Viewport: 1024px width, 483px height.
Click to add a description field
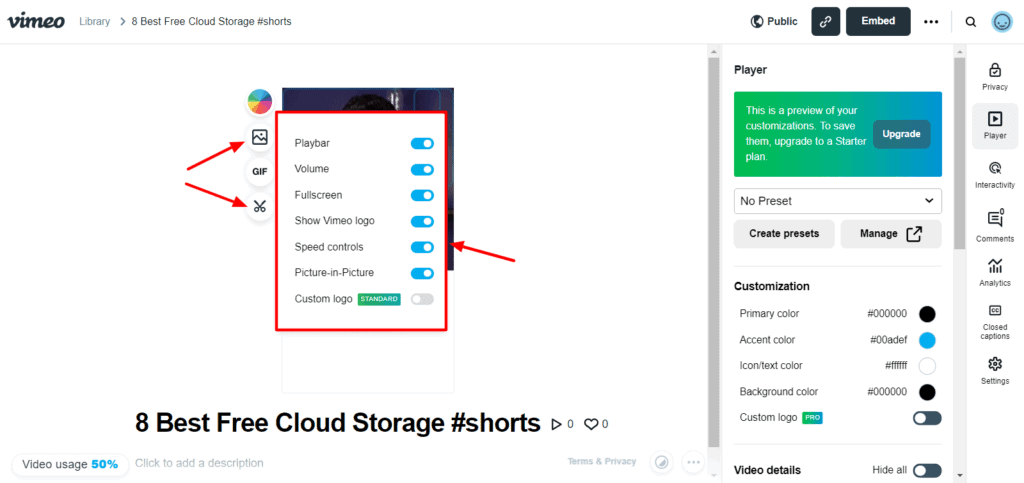[199, 463]
